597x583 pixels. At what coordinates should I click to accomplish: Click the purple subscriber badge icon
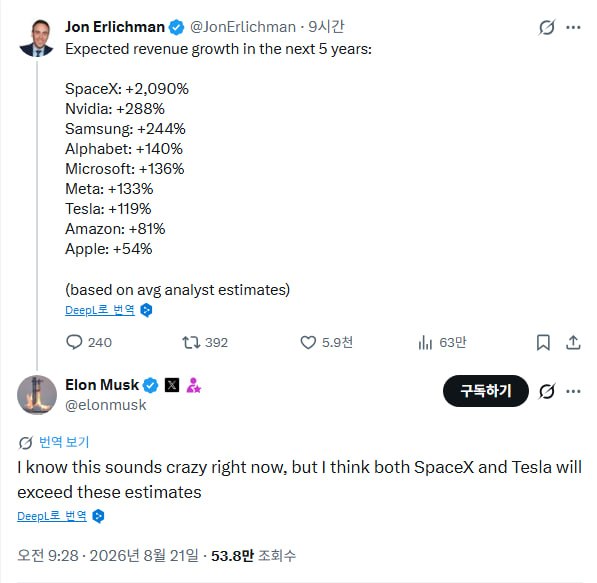[194, 385]
